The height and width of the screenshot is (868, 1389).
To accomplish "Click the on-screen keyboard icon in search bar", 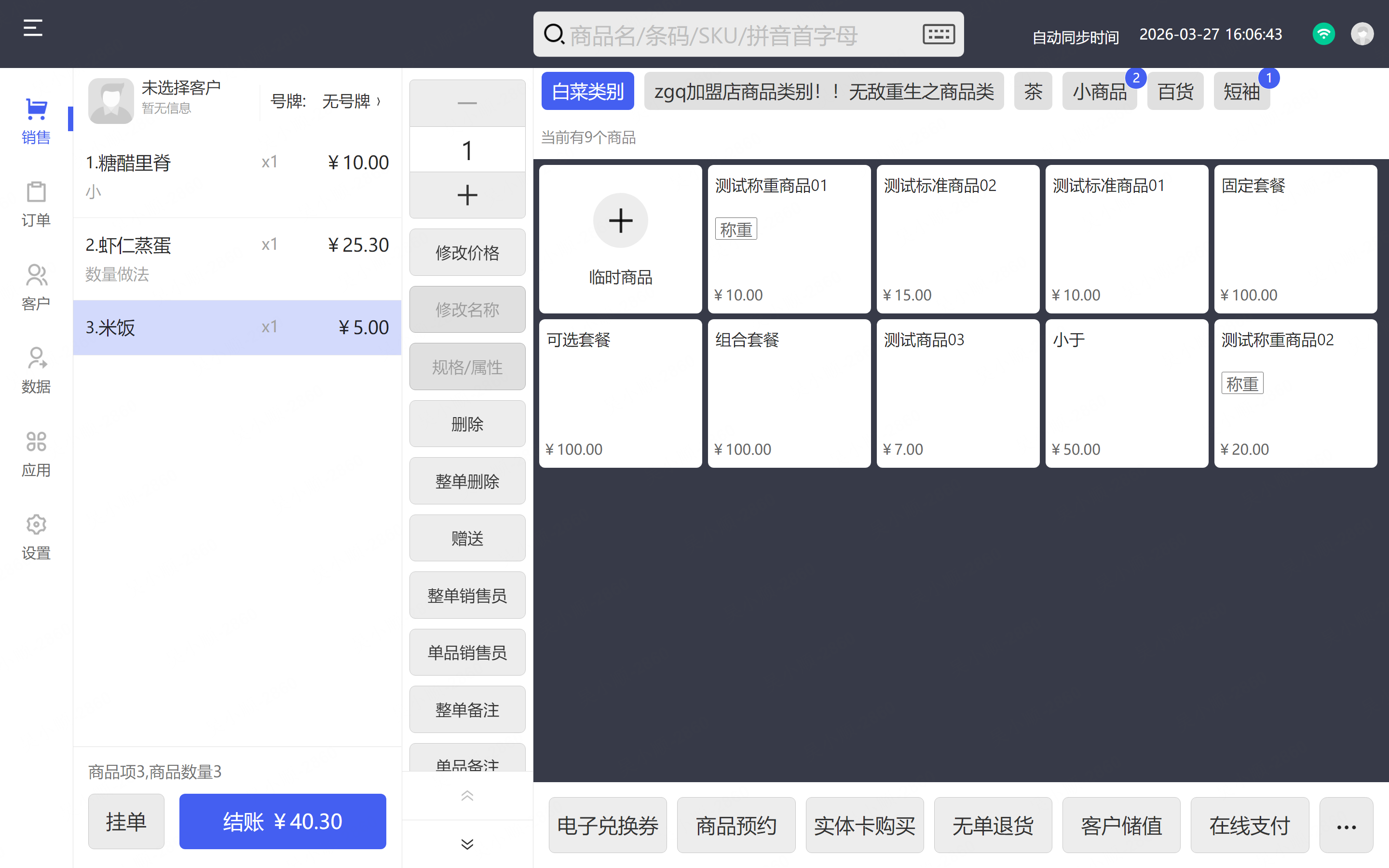I will point(939,34).
